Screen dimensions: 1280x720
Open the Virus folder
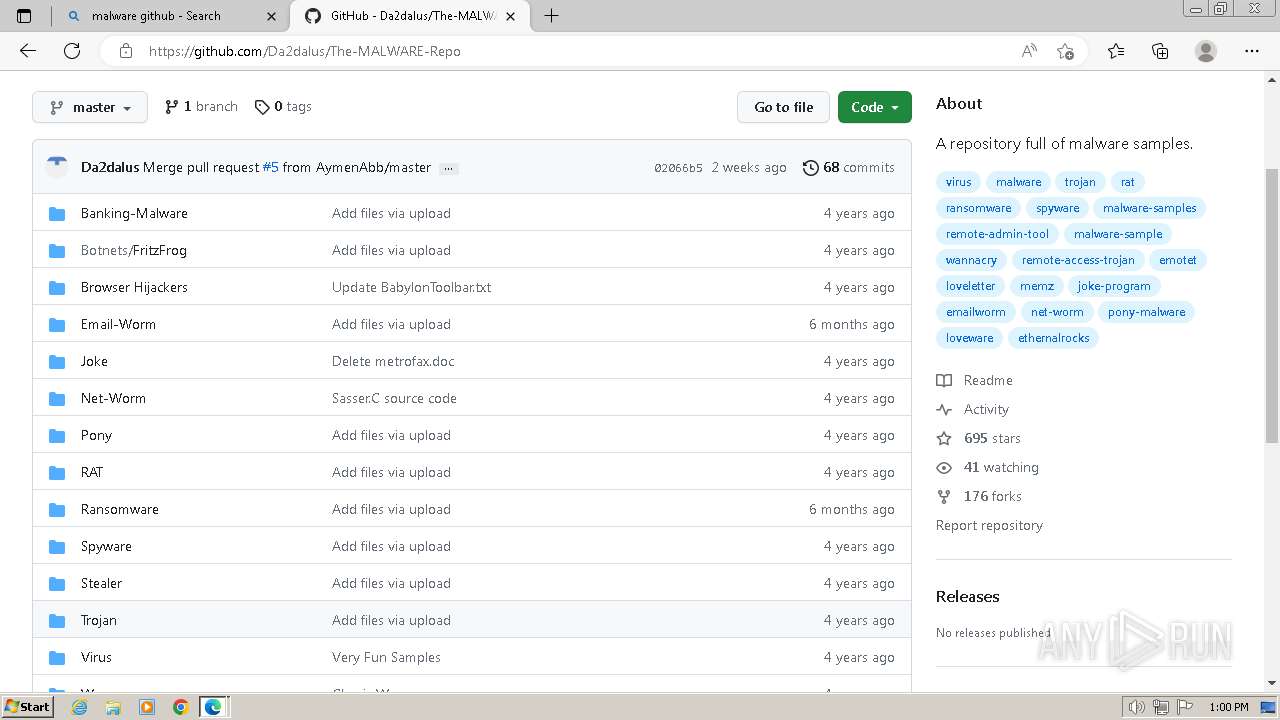click(x=96, y=657)
